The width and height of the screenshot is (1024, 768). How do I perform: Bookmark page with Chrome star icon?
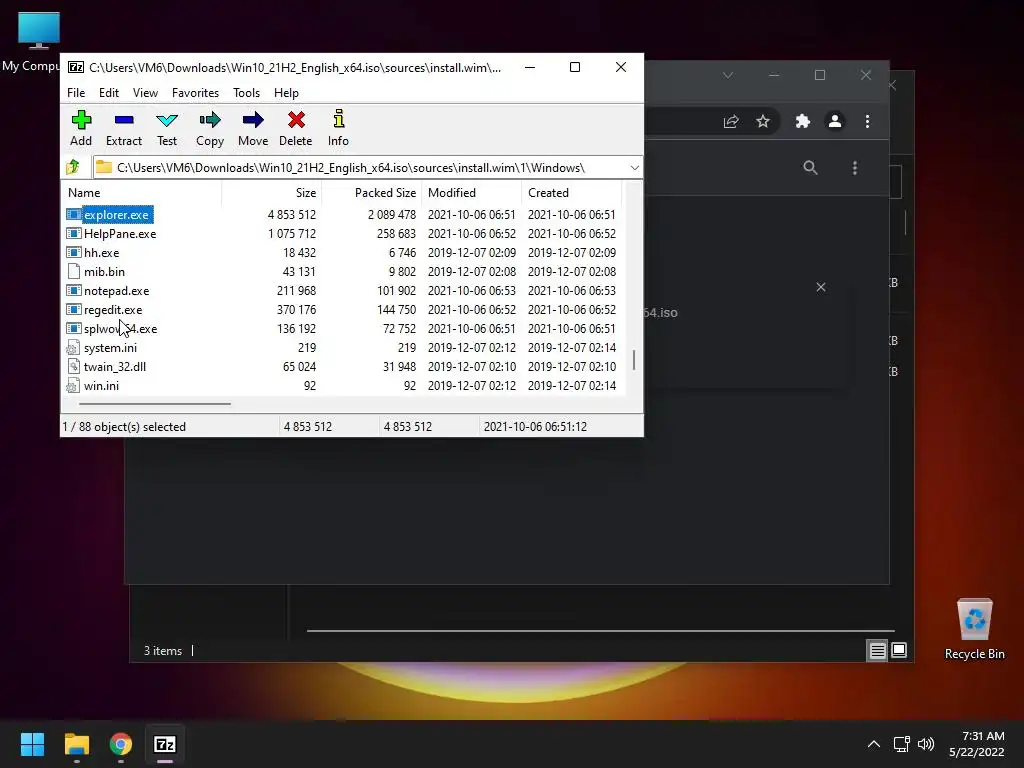click(x=763, y=121)
